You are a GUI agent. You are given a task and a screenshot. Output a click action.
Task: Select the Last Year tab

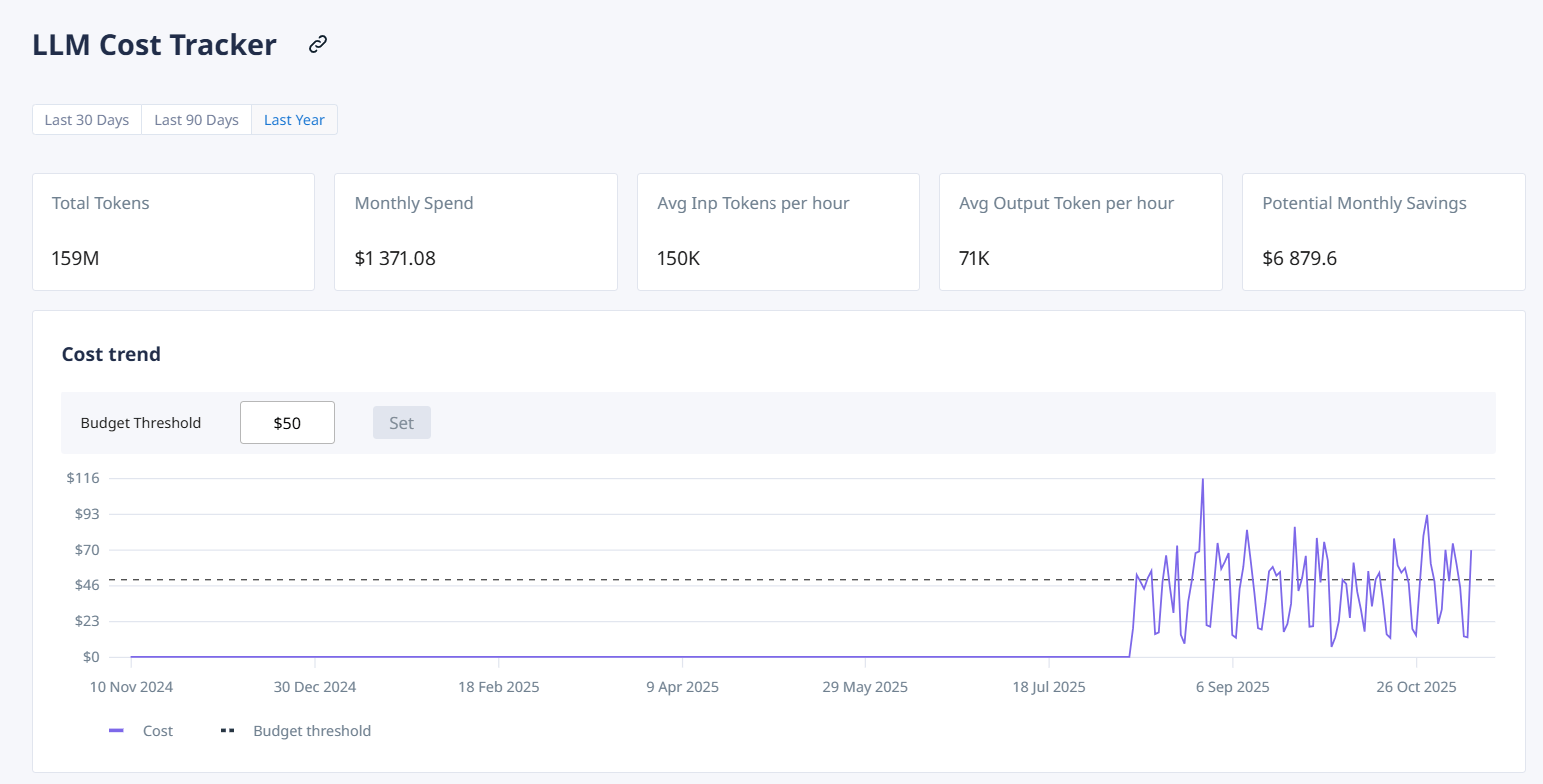pos(294,119)
